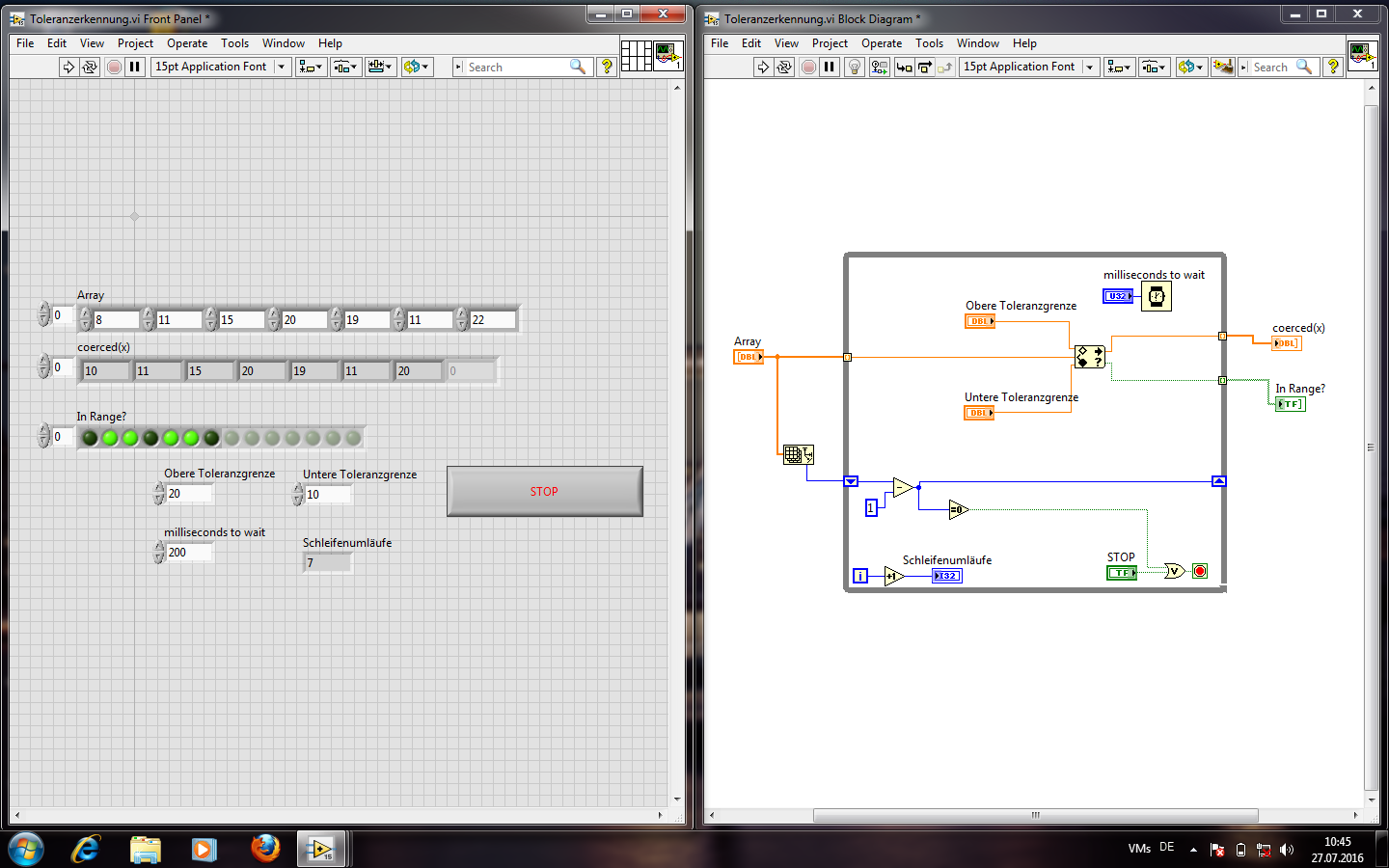Screen dimensions: 1389x868
Task: Open the Project menu in Block Diagram
Action: click(x=830, y=43)
